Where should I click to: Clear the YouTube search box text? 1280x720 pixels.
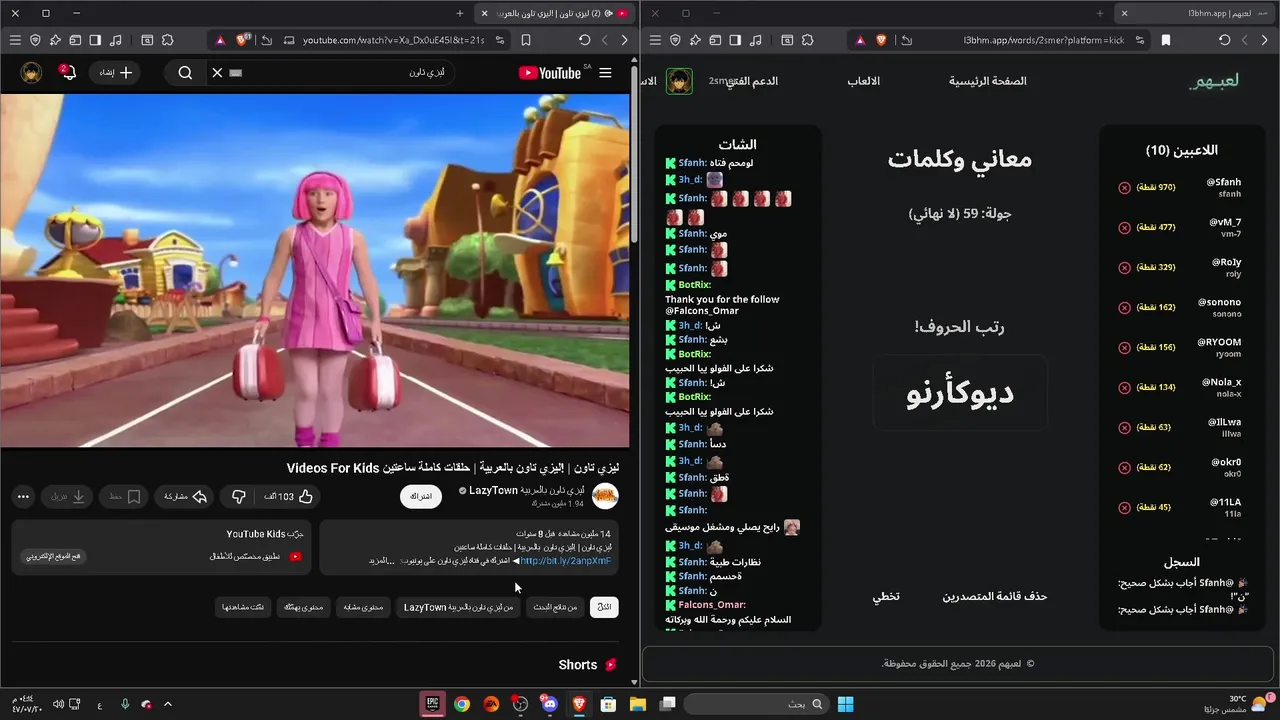[217, 73]
